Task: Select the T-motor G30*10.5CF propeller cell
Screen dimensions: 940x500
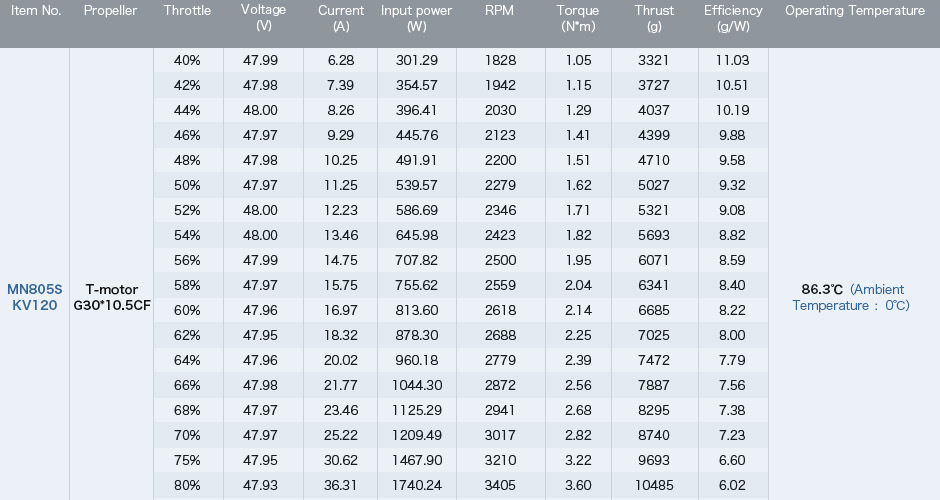Action: tap(112, 297)
